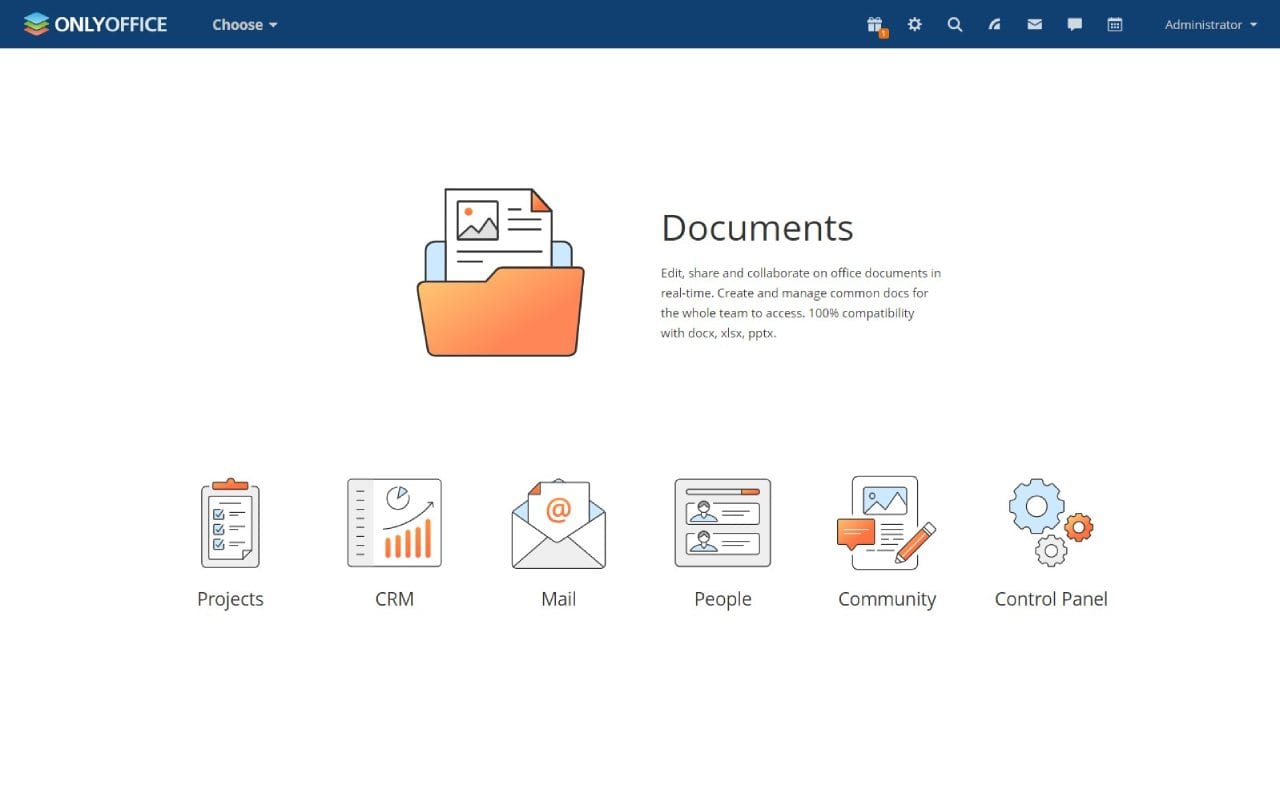Open the Control Panel gears icon
Viewport: 1280px width, 800px height.
point(1049,521)
